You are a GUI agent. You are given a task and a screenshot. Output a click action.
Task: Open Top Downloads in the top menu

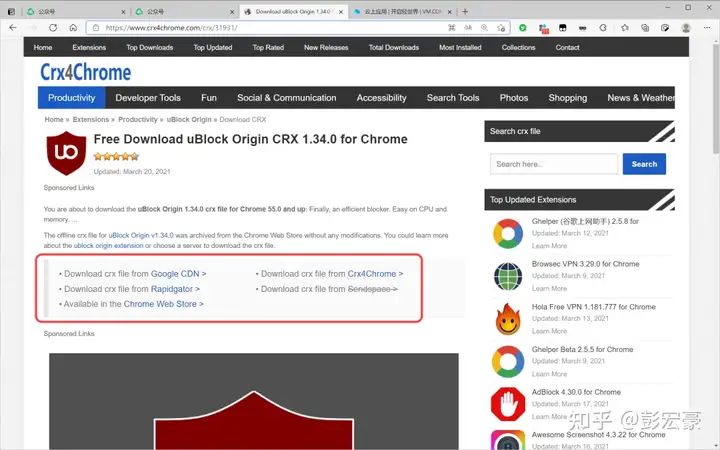[x=150, y=47]
